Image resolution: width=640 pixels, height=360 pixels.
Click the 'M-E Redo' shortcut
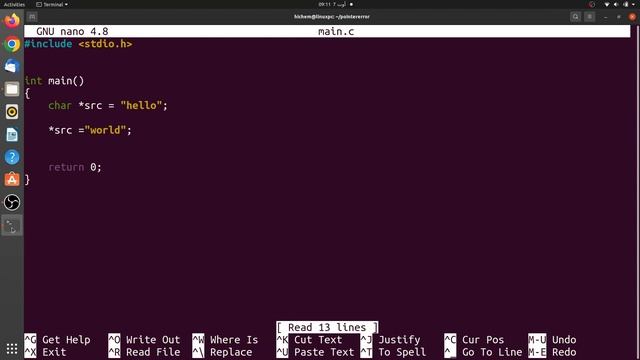pyautogui.click(x=552, y=352)
